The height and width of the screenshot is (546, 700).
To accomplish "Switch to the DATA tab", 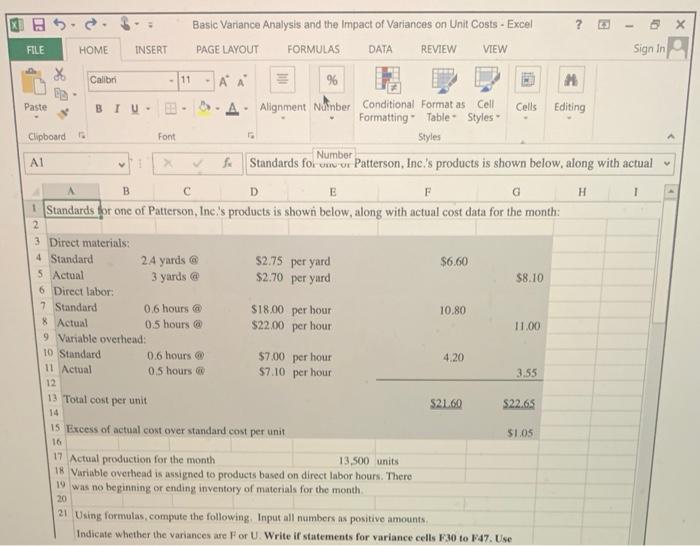I will tap(380, 49).
